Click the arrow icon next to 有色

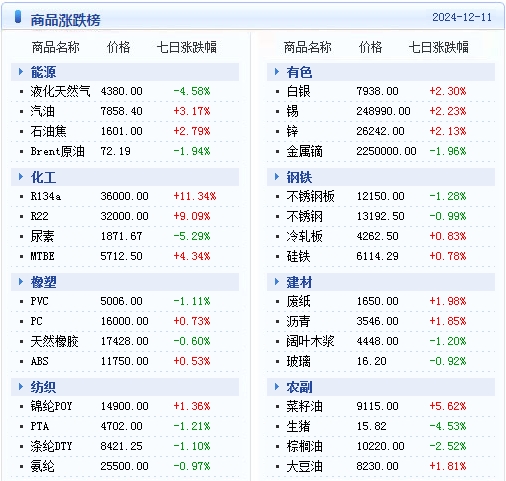(x=277, y=72)
